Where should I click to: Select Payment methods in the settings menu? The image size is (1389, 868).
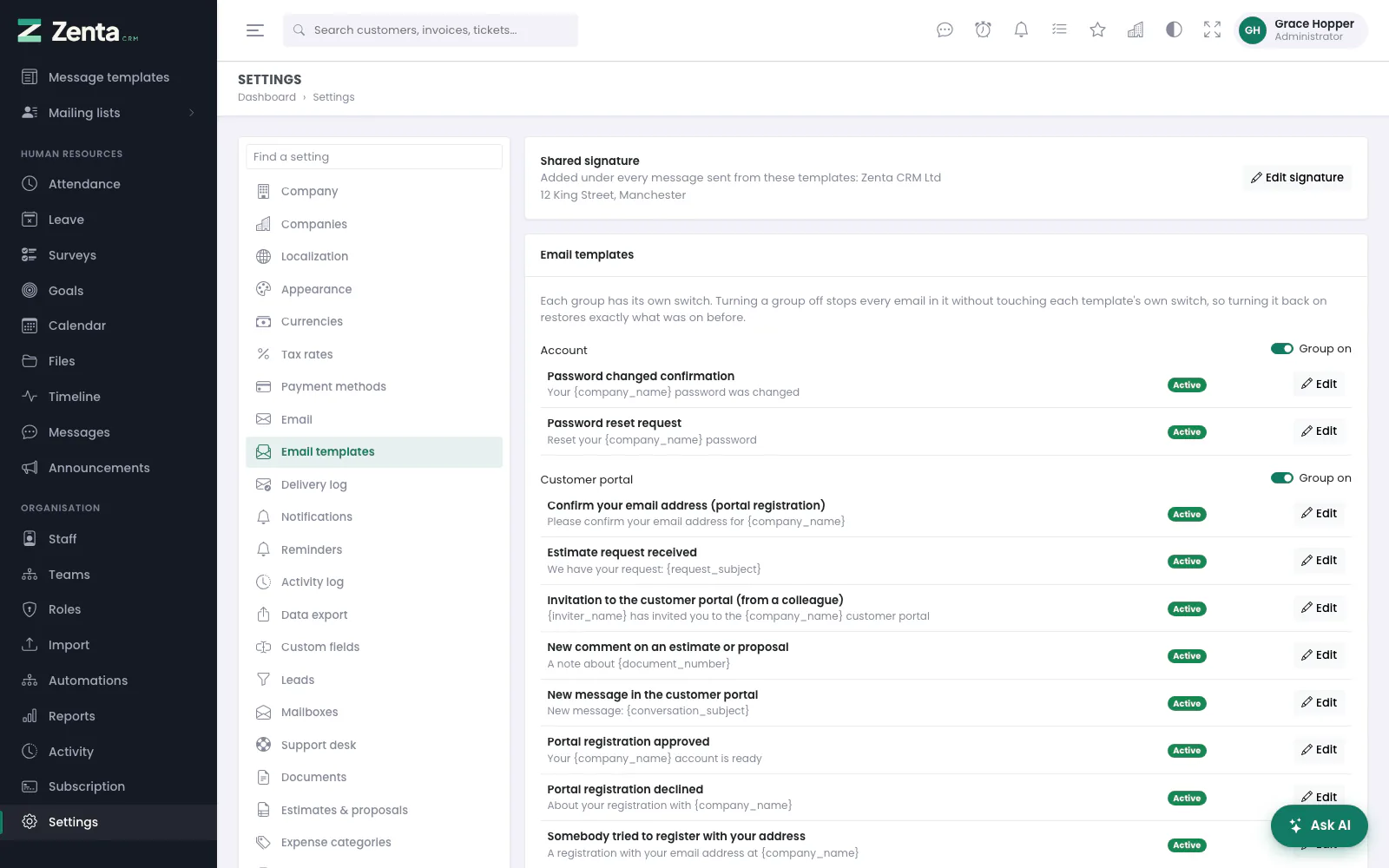(374, 386)
